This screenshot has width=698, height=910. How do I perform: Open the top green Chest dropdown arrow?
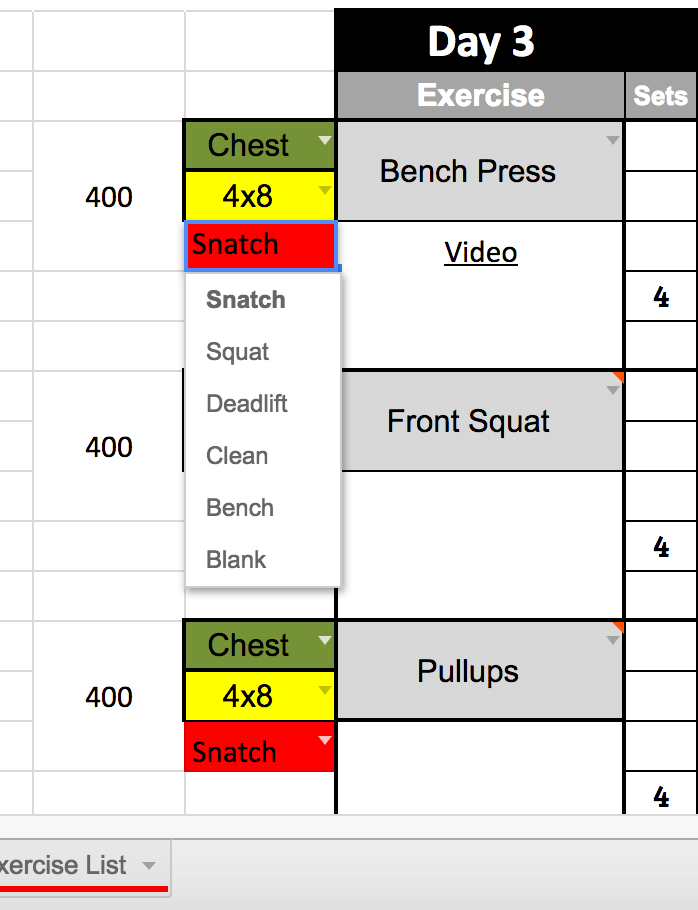click(324, 141)
